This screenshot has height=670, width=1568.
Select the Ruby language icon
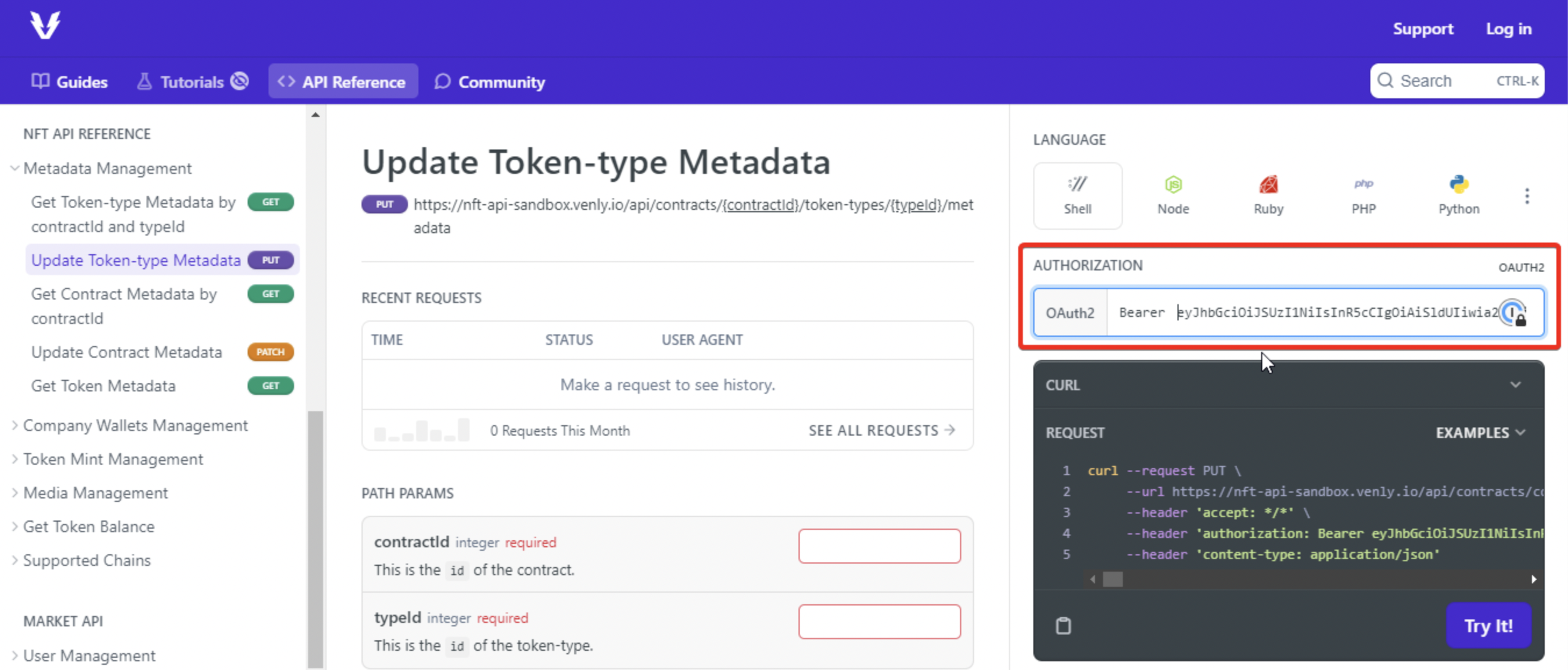click(1268, 195)
